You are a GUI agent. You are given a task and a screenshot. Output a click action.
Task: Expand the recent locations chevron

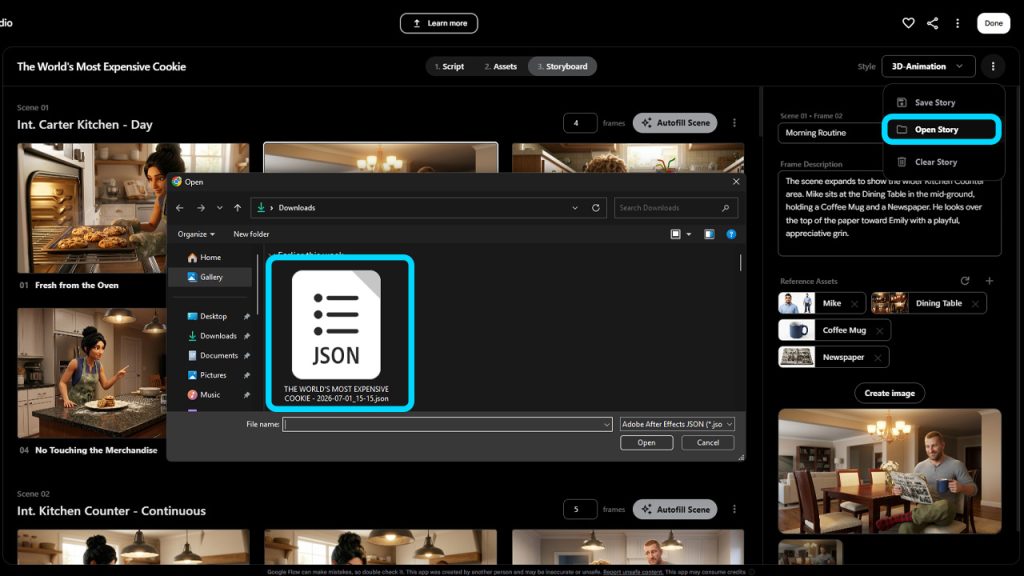[219, 208]
